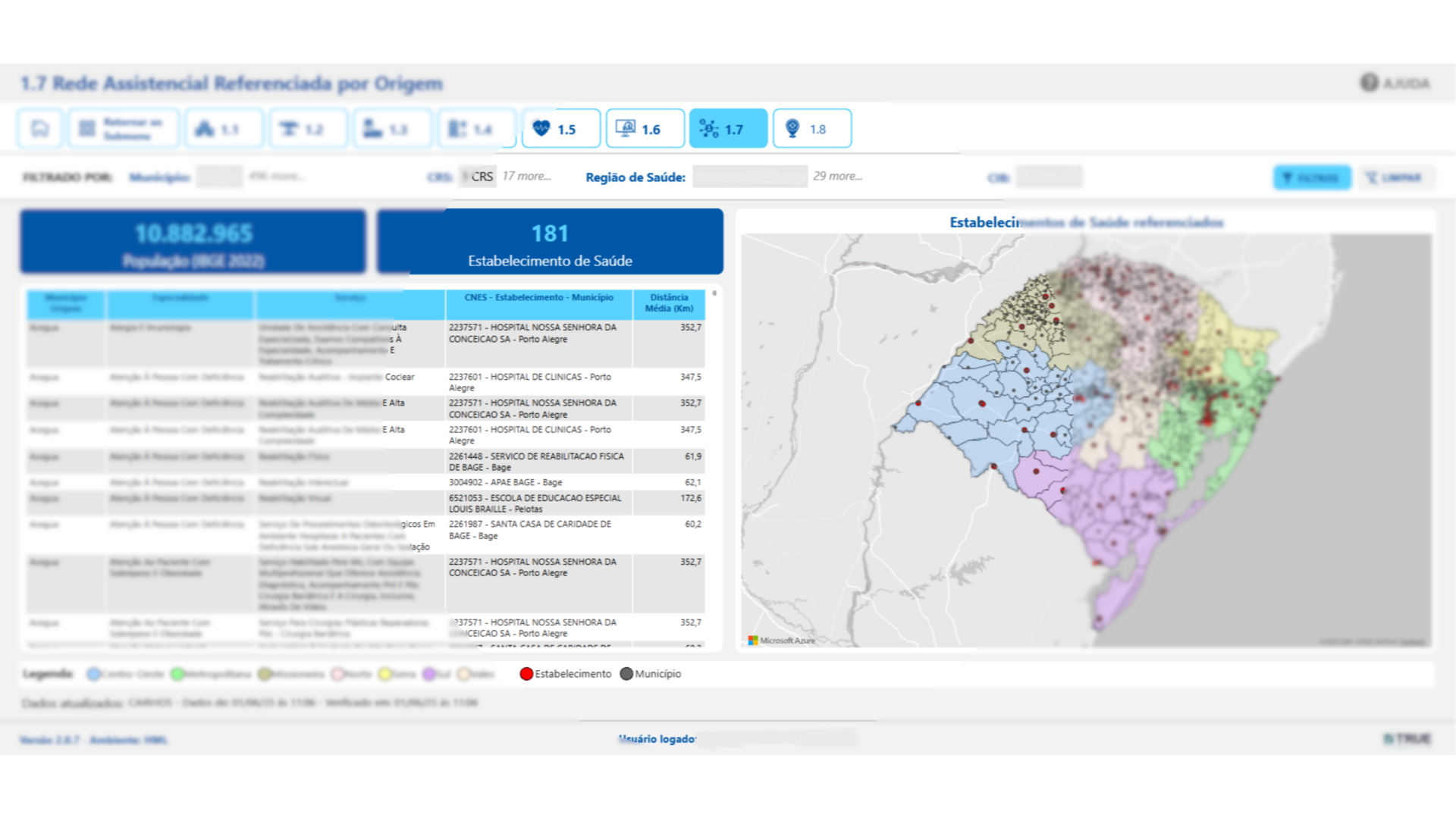Viewport: 1456px width, 818px height.
Task: Click the AJUDA help icon
Action: pyautogui.click(x=1369, y=83)
